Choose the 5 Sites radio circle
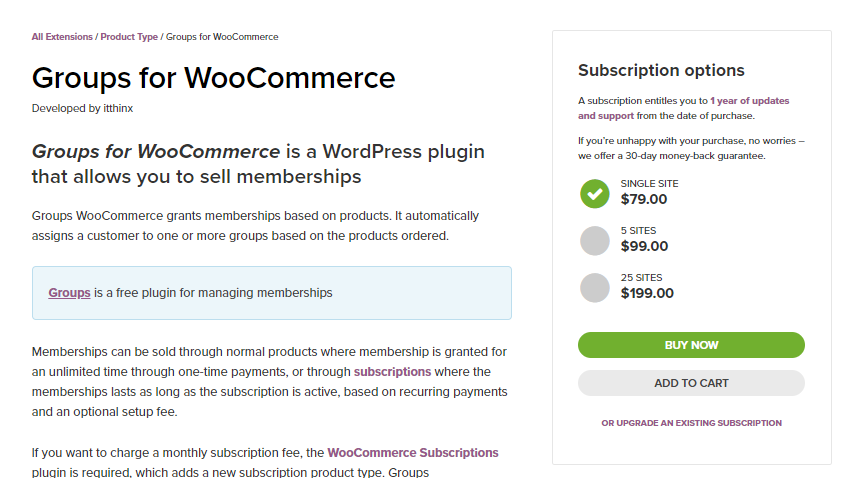 [x=594, y=240]
